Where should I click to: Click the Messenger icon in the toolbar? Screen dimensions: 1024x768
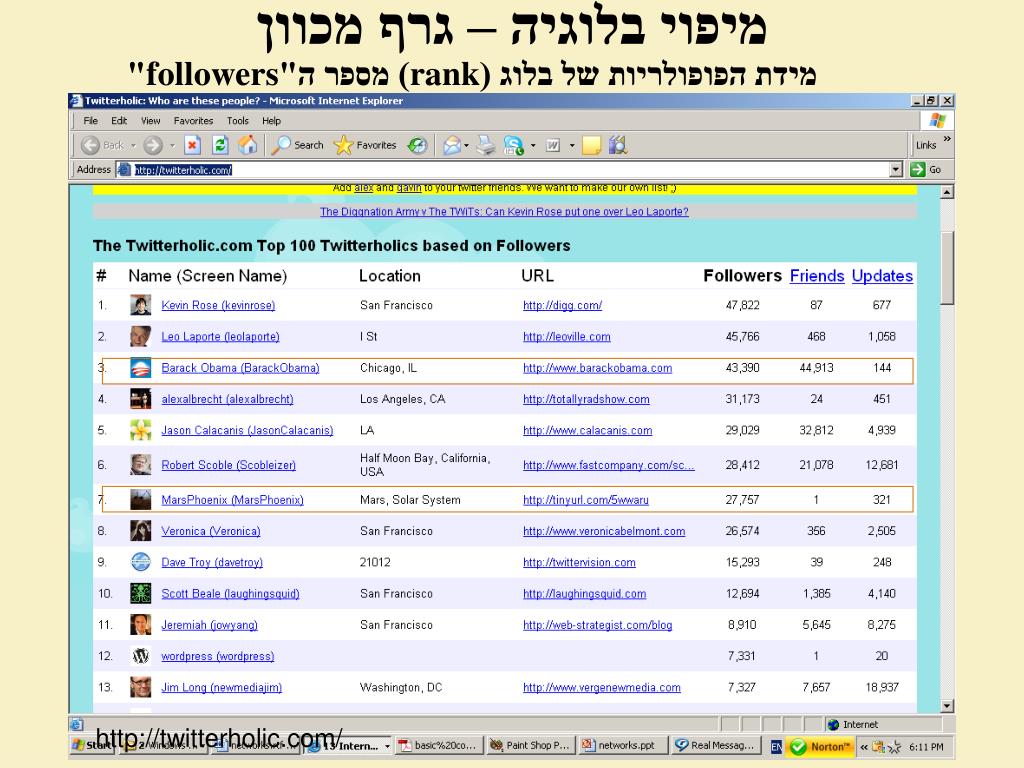click(x=513, y=145)
